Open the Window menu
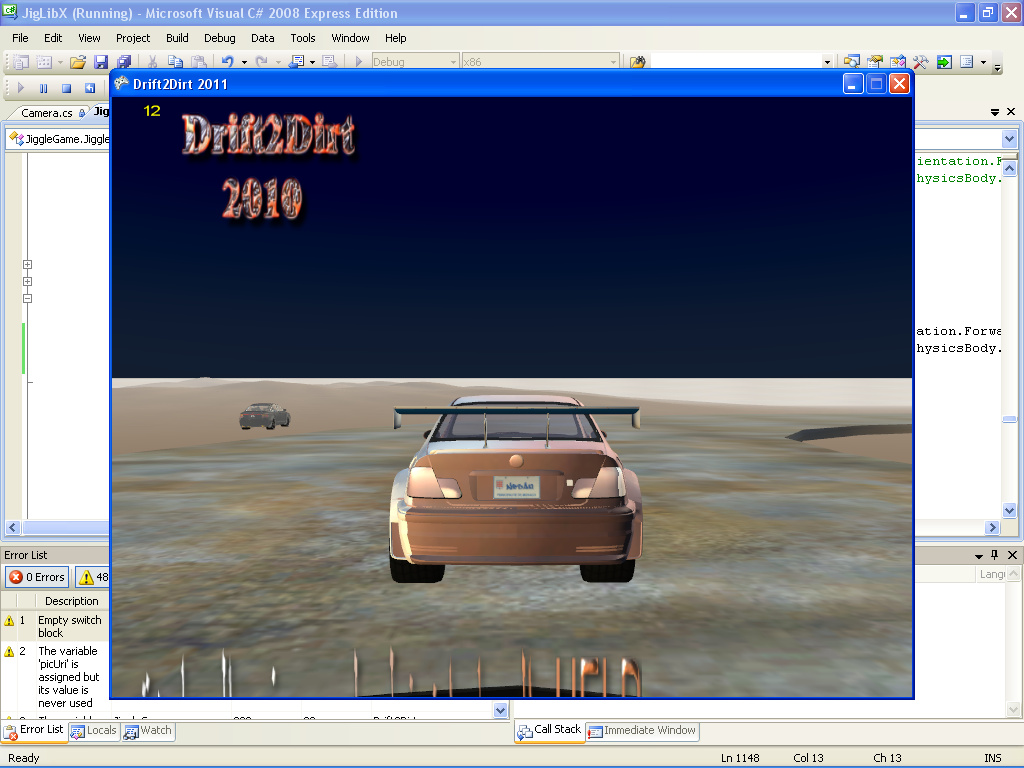 351,38
